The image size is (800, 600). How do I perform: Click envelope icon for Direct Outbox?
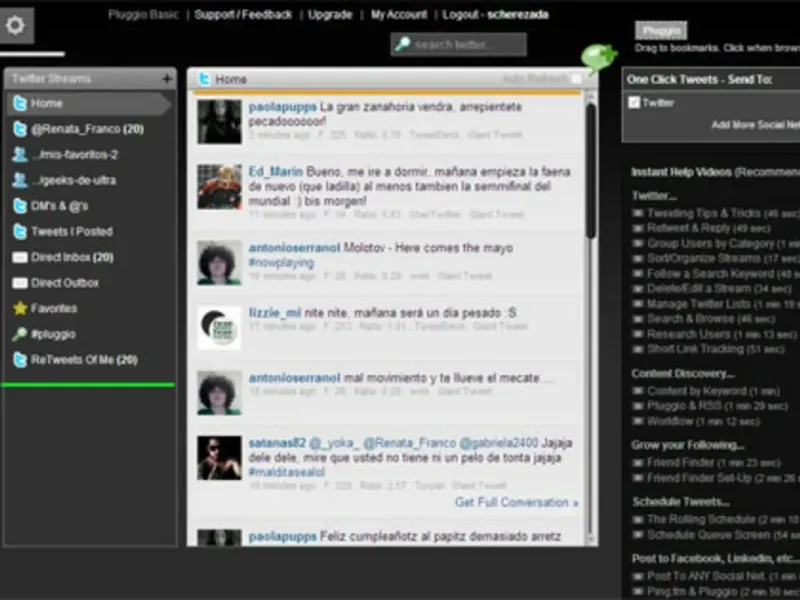(20, 283)
